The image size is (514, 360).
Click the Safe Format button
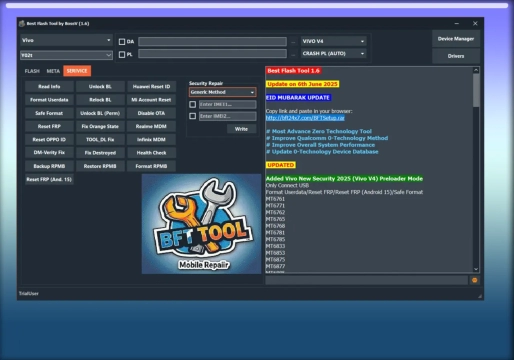(x=49, y=113)
